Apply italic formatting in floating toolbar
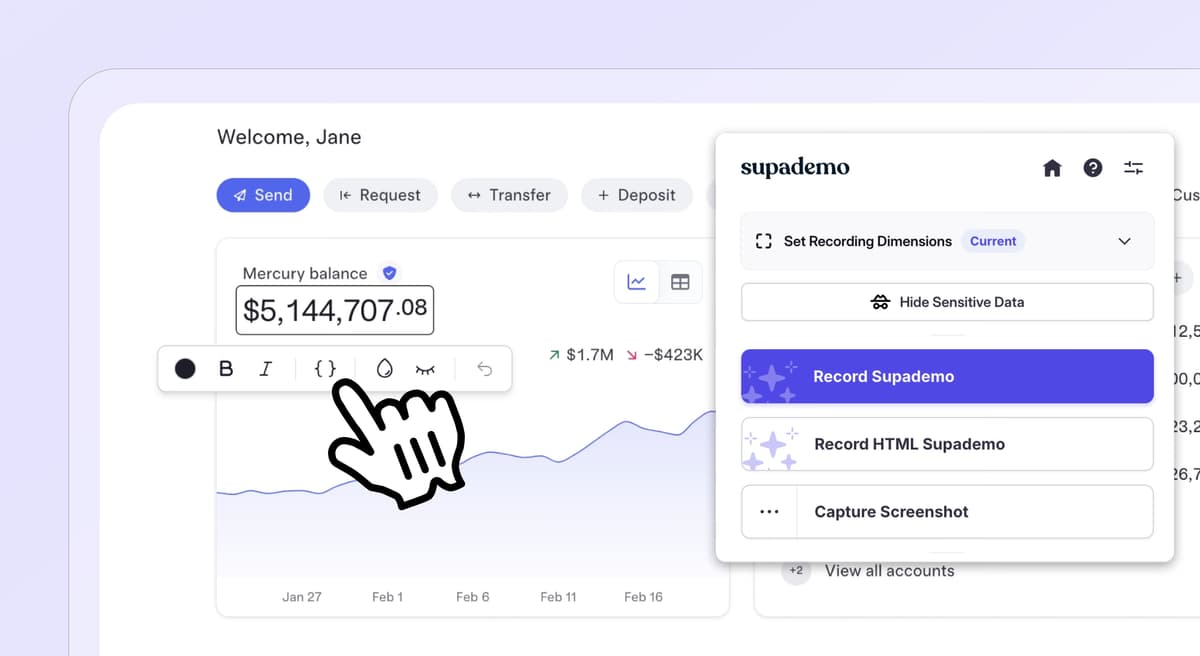The image size is (1200, 656). pyautogui.click(x=265, y=369)
